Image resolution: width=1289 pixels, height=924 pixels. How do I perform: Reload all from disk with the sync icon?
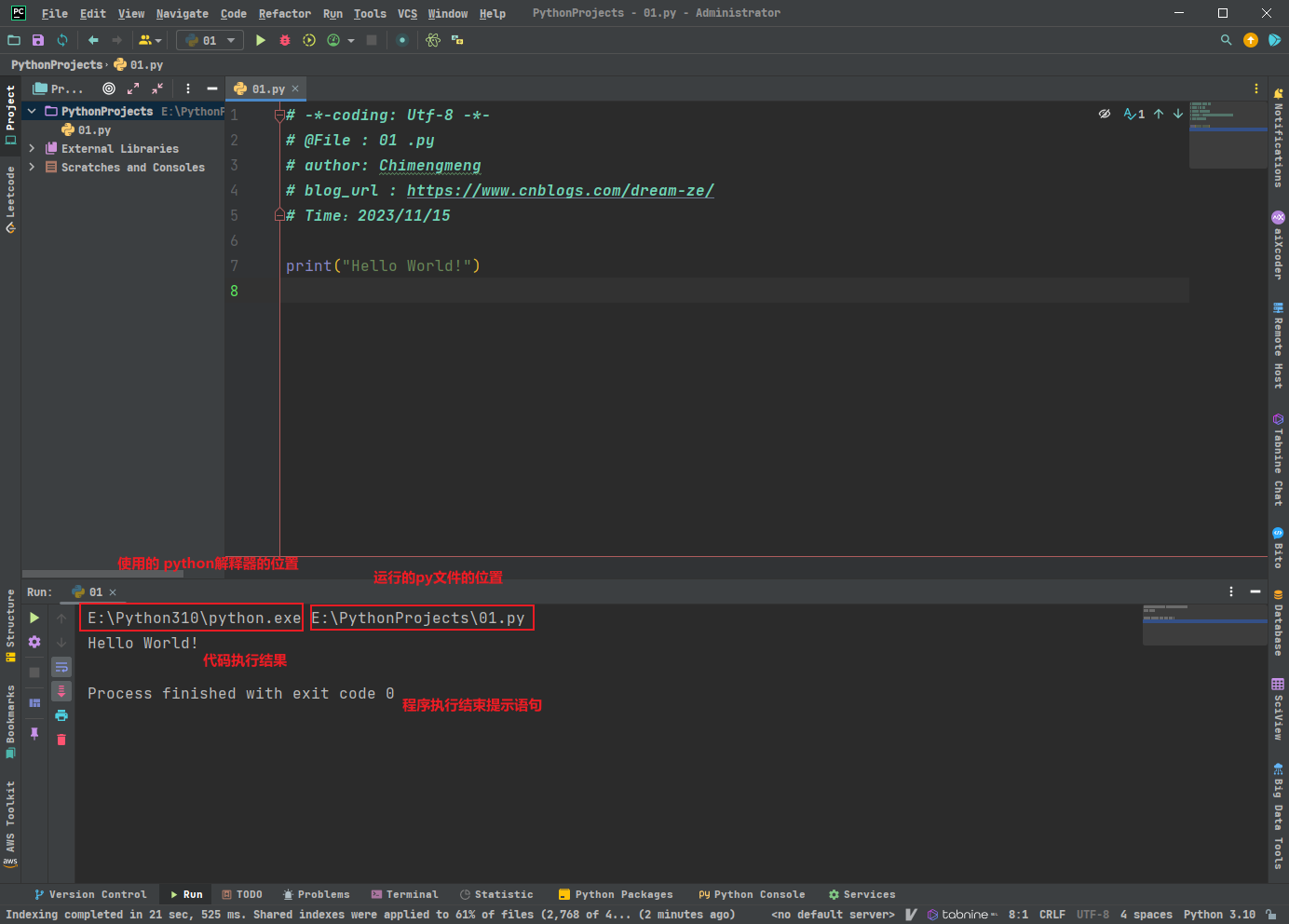pos(62,40)
